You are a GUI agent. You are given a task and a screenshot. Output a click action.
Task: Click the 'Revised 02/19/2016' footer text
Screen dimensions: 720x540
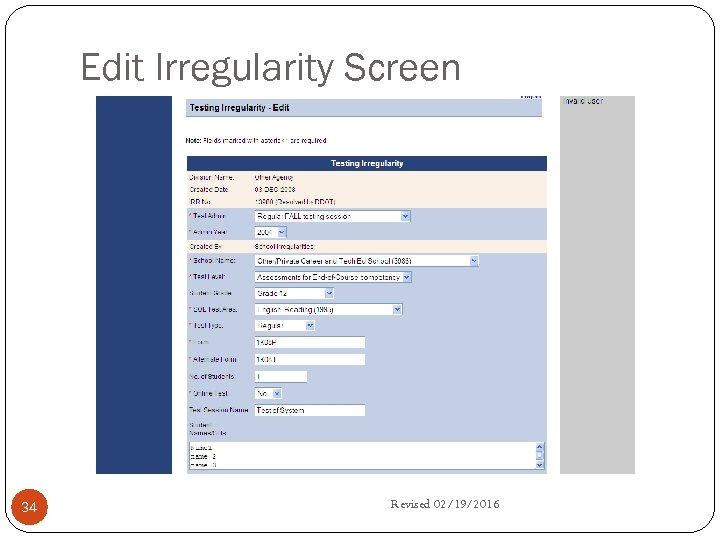[x=444, y=504]
